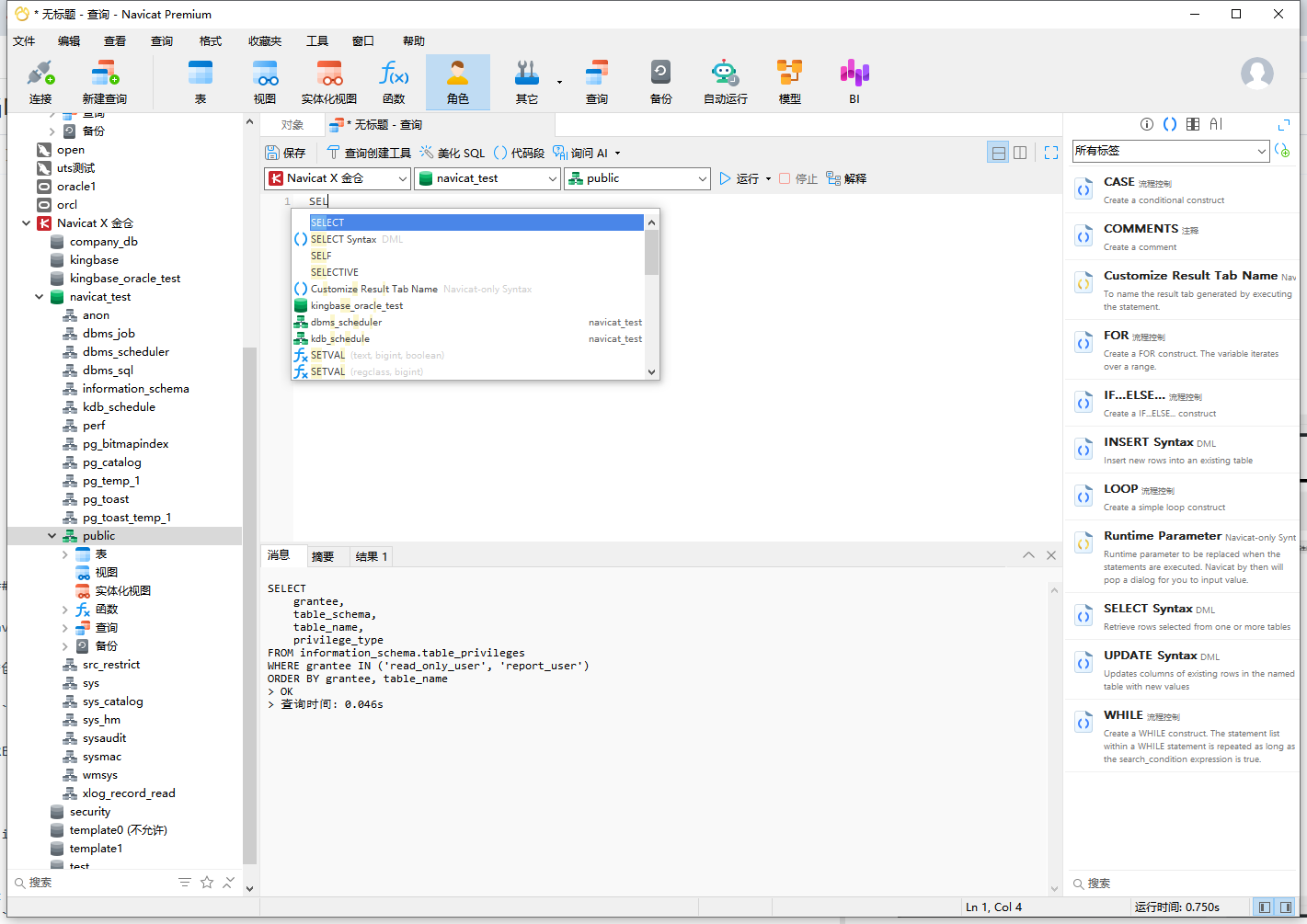The width and height of the screenshot is (1307, 924).
Task: Open the 编辑 menu
Action: coord(69,41)
